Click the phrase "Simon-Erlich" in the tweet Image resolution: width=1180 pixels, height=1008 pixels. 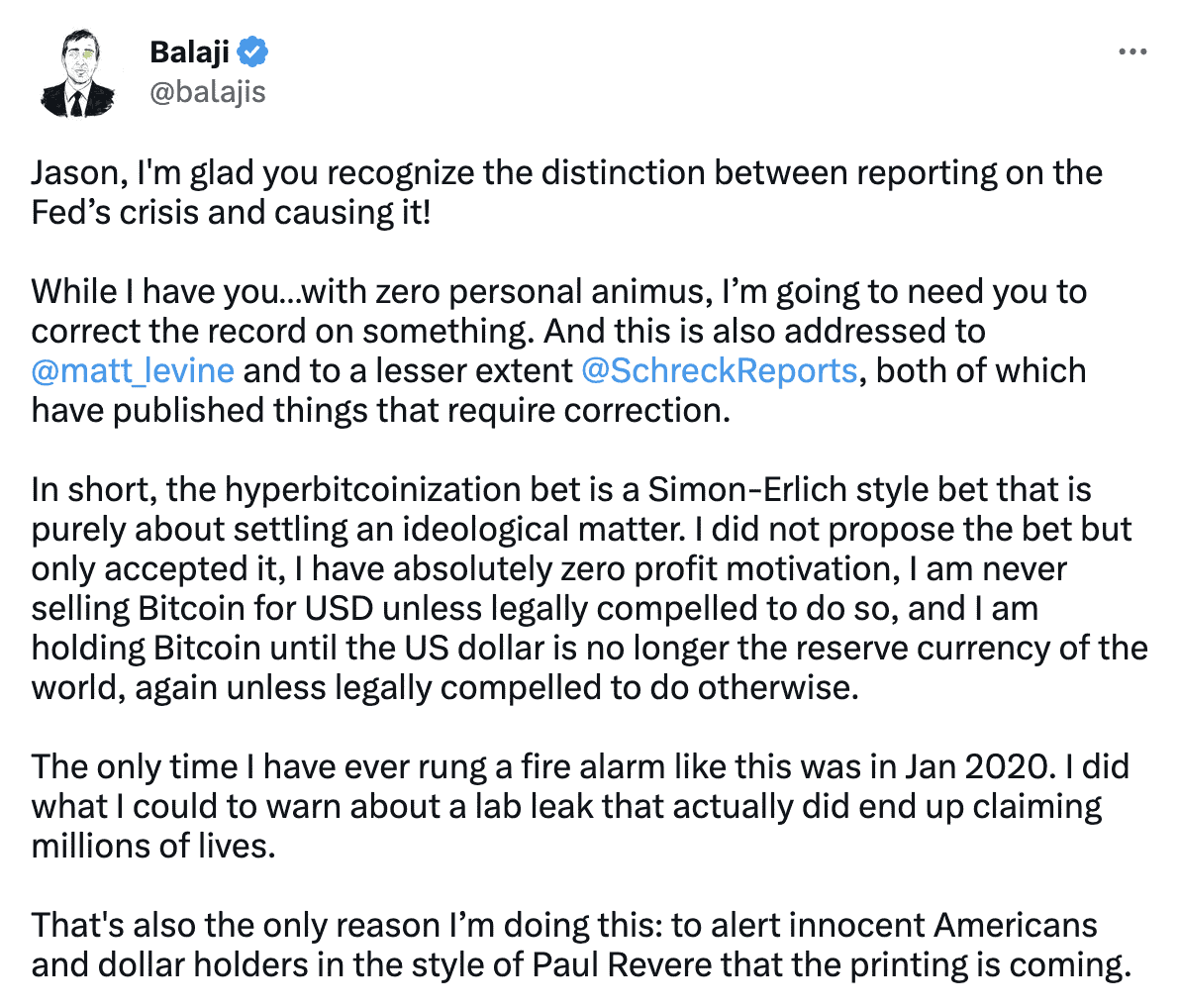(x=747, y=489)
